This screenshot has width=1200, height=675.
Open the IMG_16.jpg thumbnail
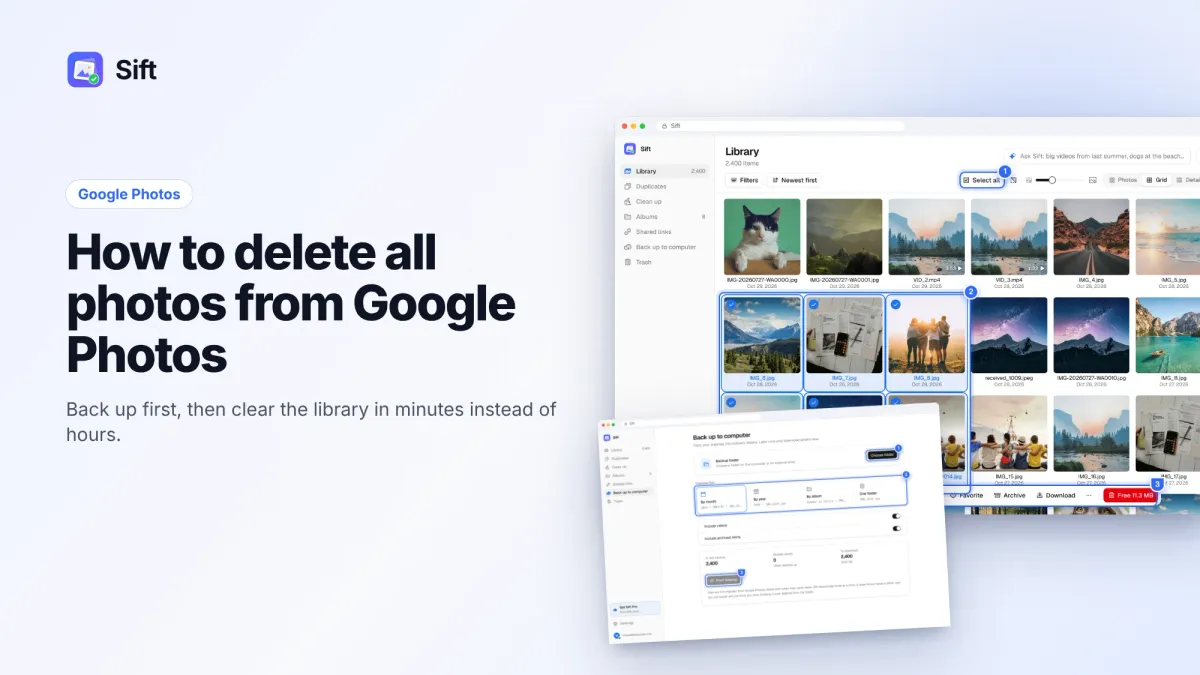pos(1091,432)
